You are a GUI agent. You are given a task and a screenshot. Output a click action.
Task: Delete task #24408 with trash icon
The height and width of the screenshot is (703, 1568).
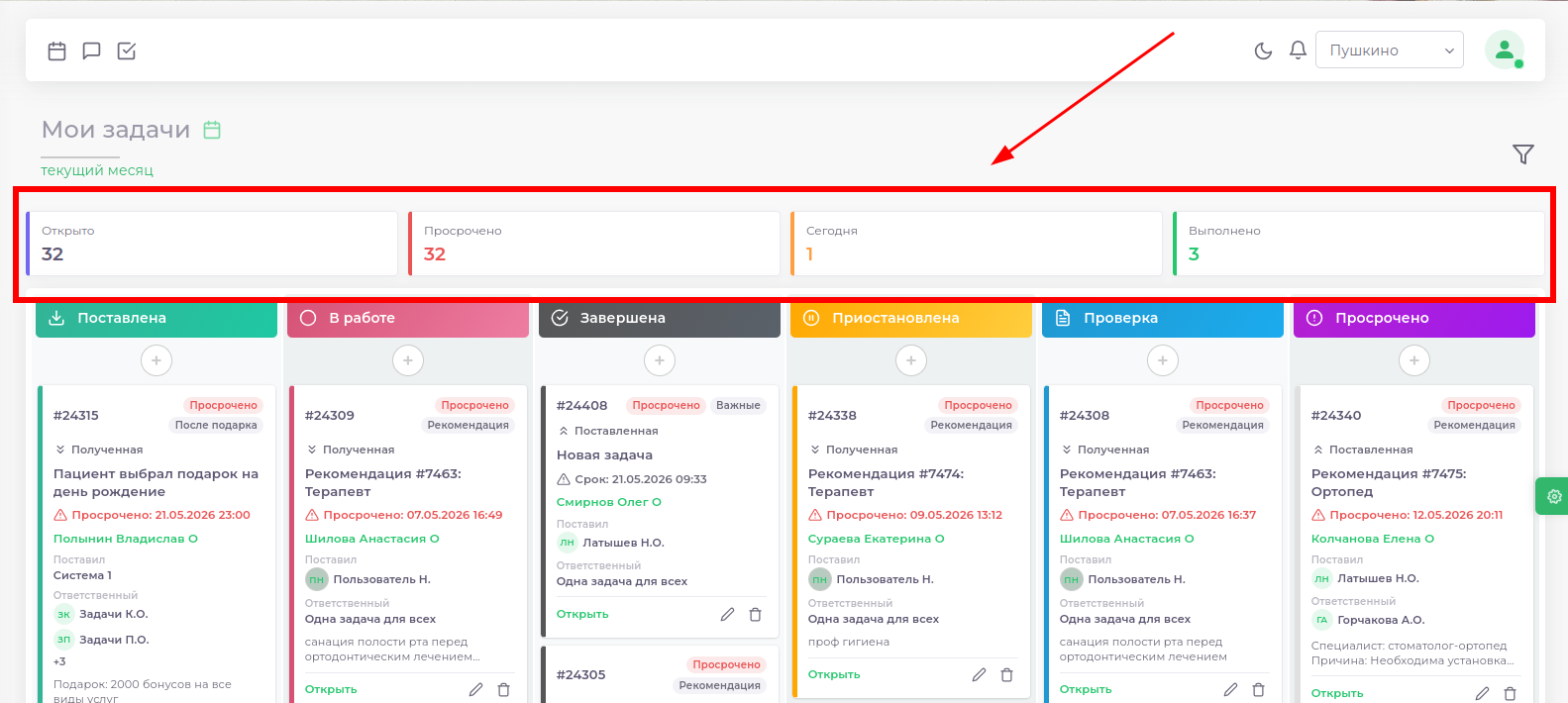click(x=755, y=614)
